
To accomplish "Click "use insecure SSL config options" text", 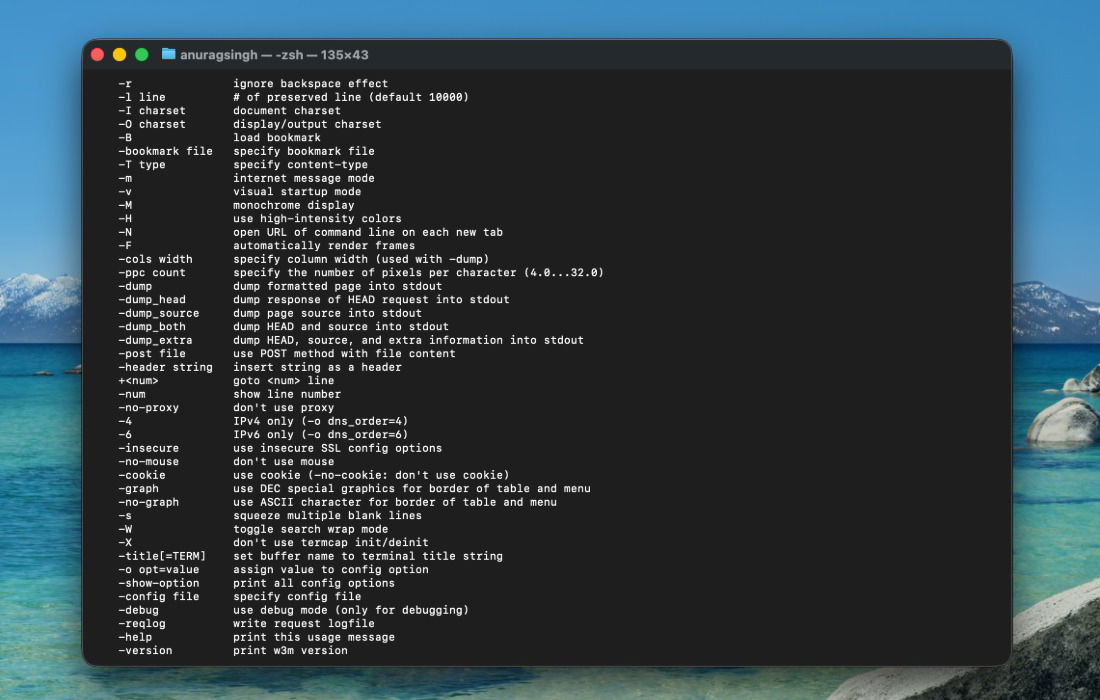I will pos(337,448).
